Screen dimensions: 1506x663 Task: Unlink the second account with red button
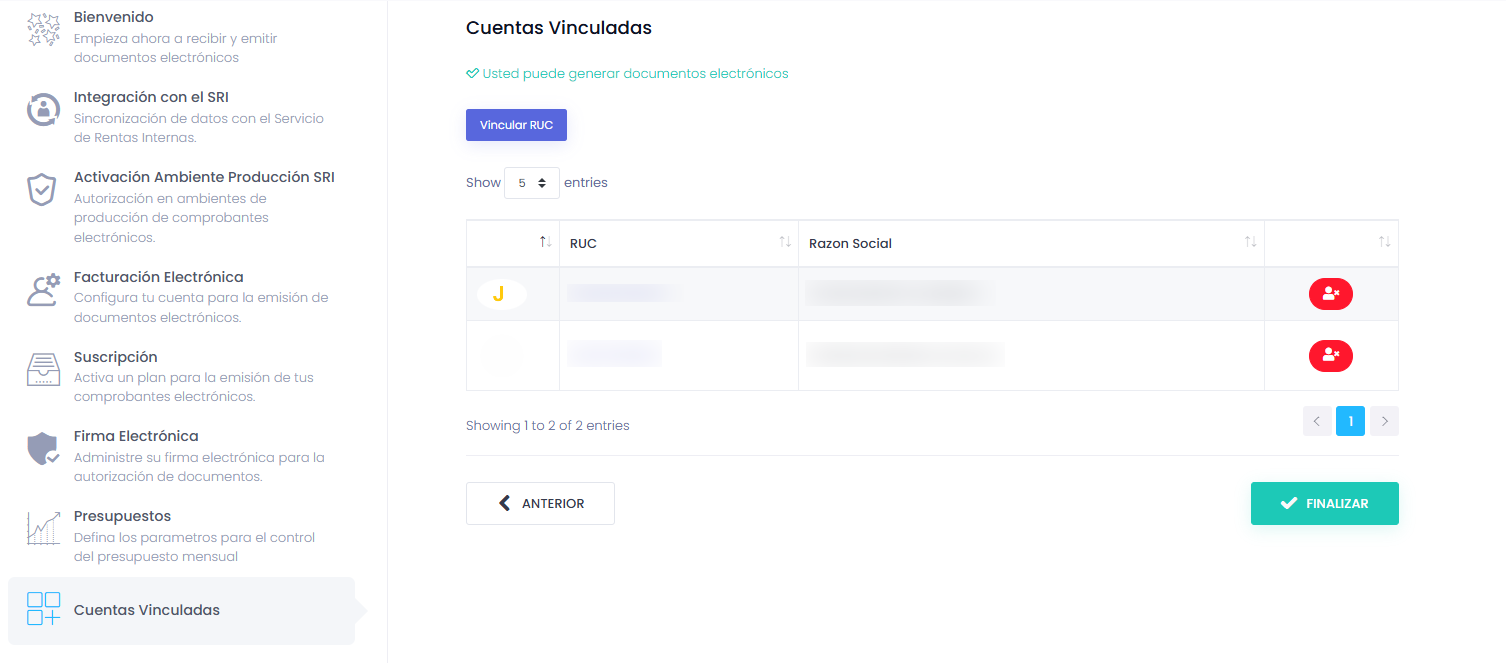click(x=1330, y=355)
